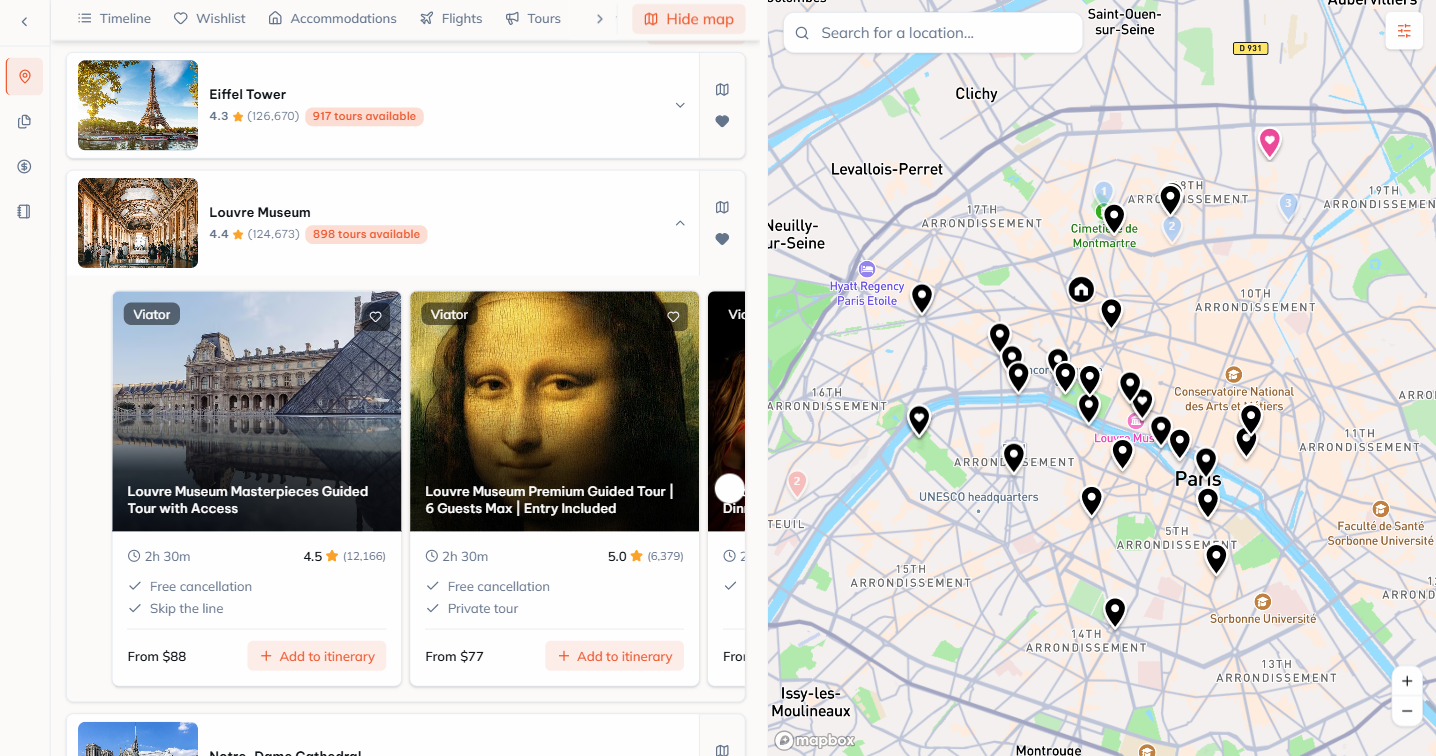The image size is (1436, 756).
Task: Open the notebook sidebar section
Action: [24, 211]
